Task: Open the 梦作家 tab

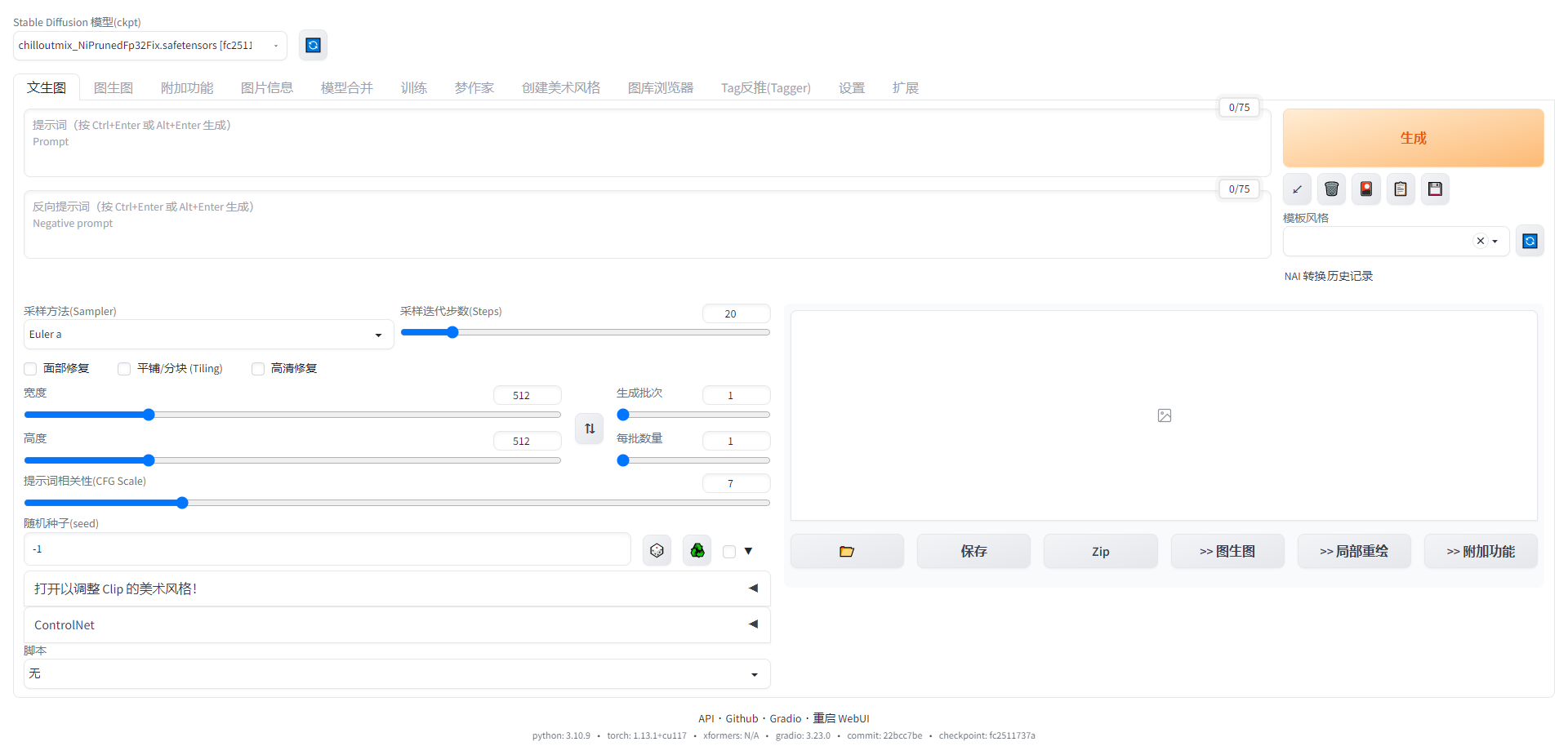Action: coord(474,87)
